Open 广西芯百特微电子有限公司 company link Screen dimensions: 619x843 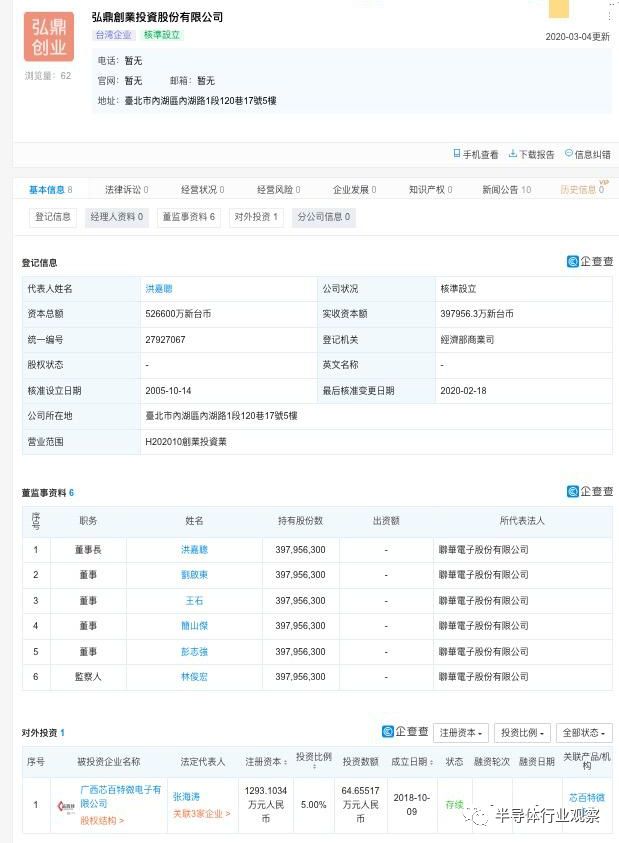coord(120,797)
